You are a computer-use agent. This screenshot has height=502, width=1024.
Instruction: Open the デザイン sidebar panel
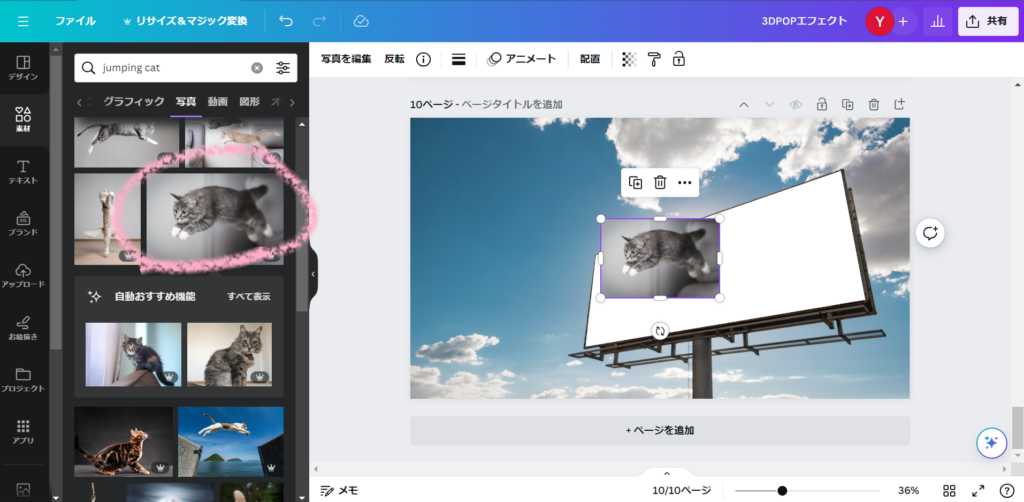tap(23, 68)
